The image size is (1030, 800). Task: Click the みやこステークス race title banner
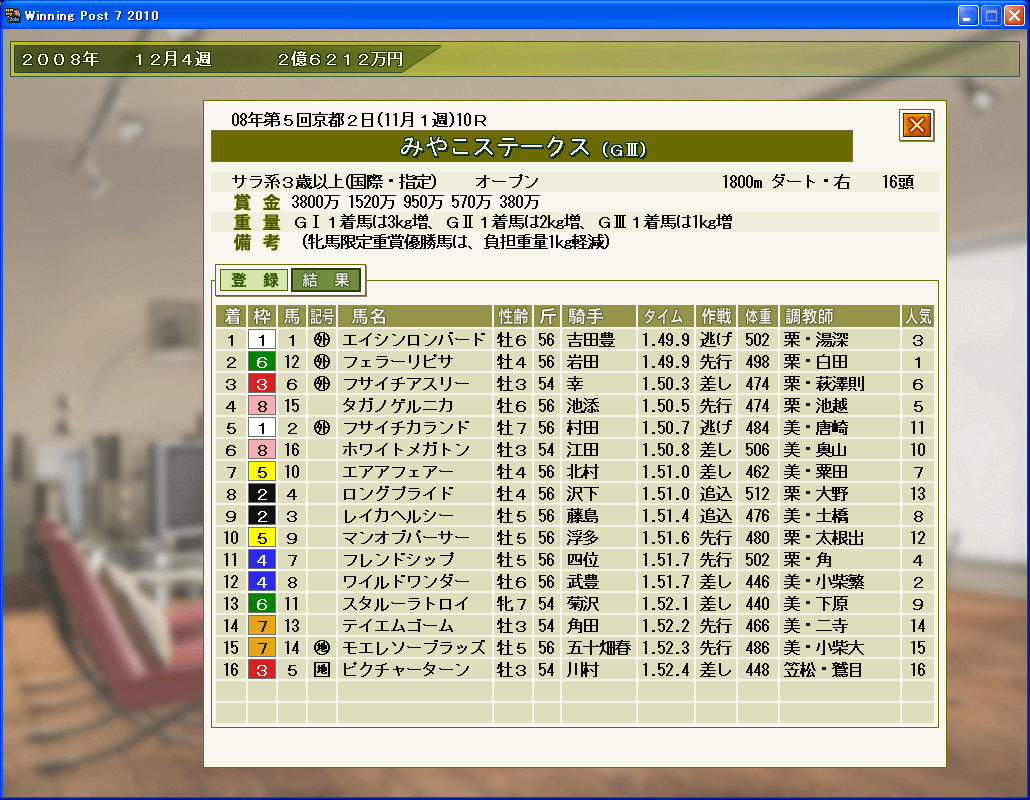pyautogui.click(x=531, y=147)
